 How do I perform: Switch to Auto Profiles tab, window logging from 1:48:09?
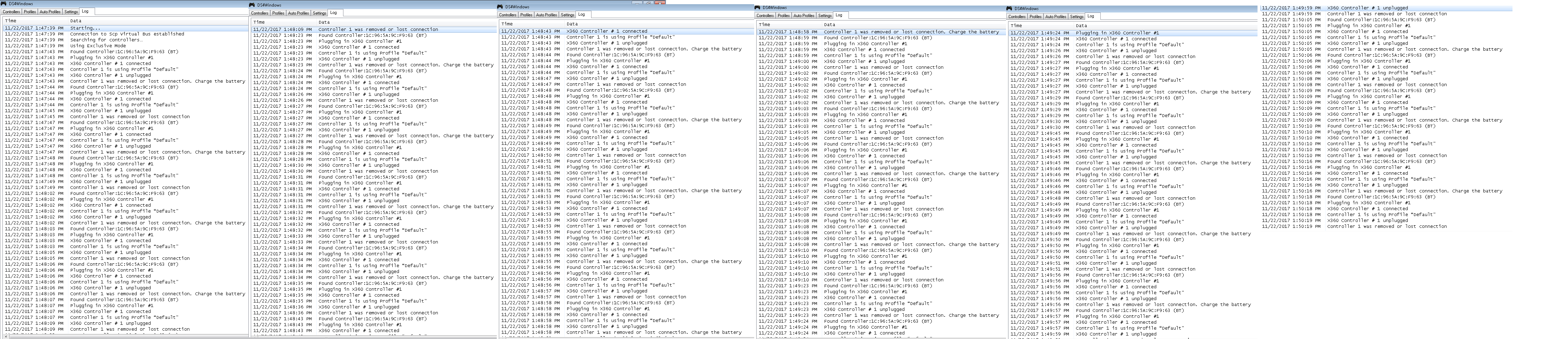298,13
